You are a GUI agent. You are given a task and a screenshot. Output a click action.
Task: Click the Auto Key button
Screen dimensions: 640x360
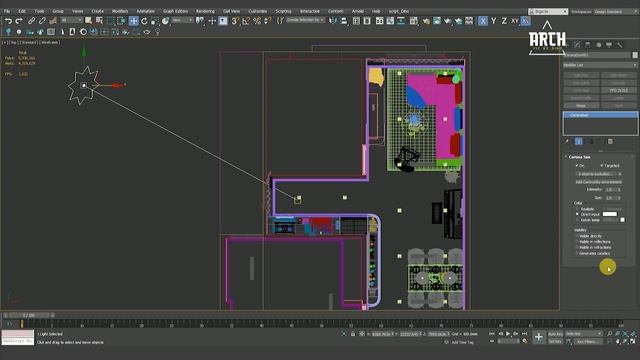pos(555,334)
